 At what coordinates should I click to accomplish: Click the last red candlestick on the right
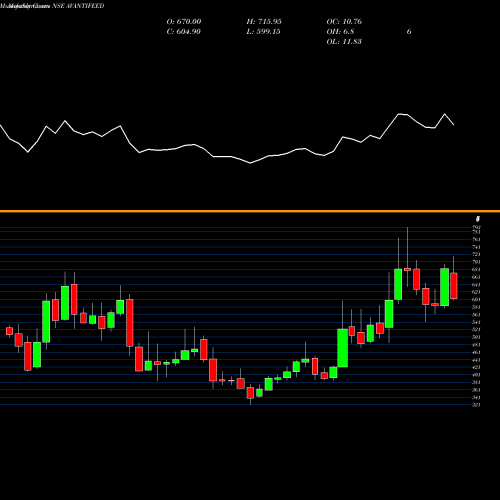[454, 286]
